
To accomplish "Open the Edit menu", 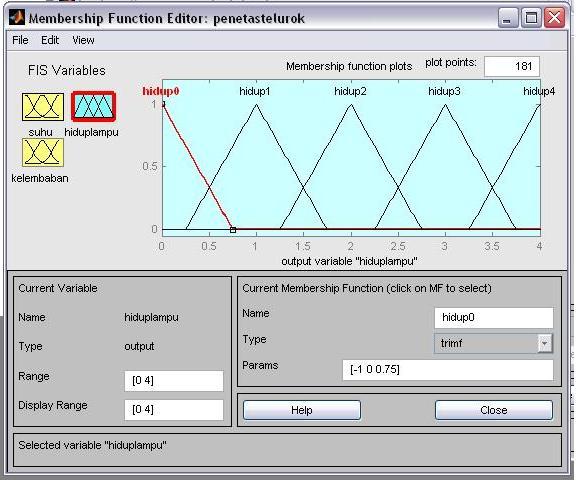I will 50,40.
